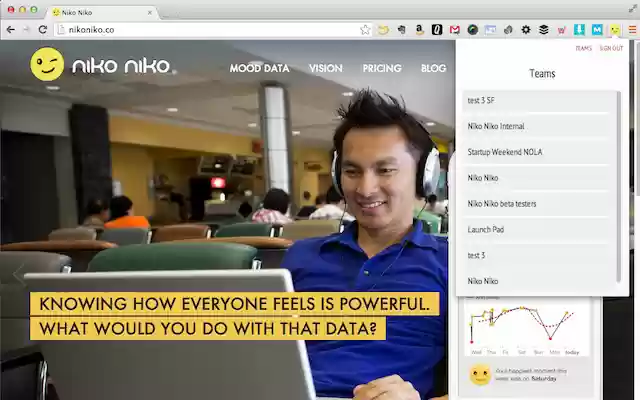Click the "niko niko" wordmark text

tap(121, 66)
